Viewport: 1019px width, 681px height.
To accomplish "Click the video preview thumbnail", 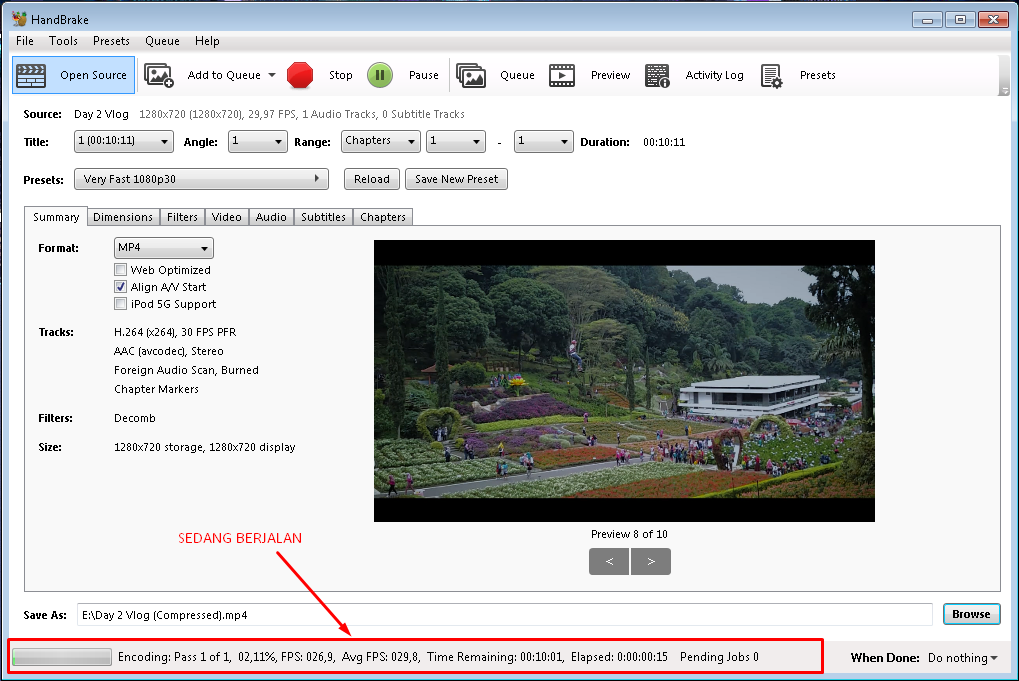I will point(624,381).
